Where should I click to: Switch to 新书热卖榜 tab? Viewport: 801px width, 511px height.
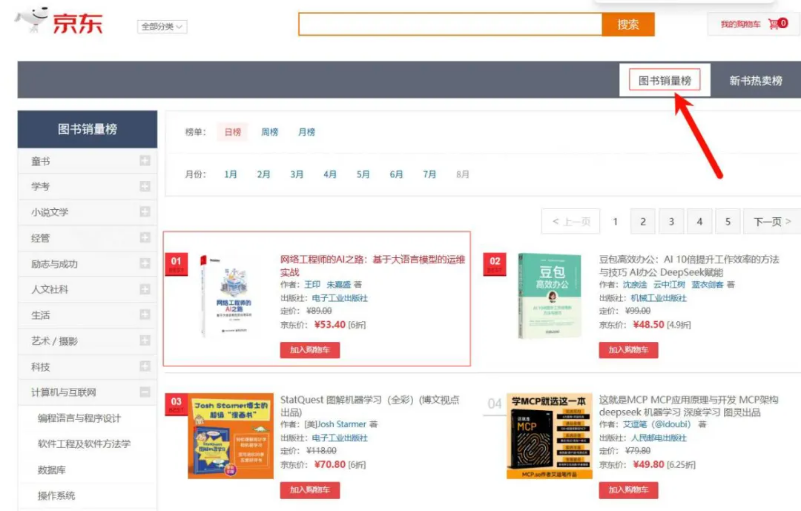coord(756,81)
